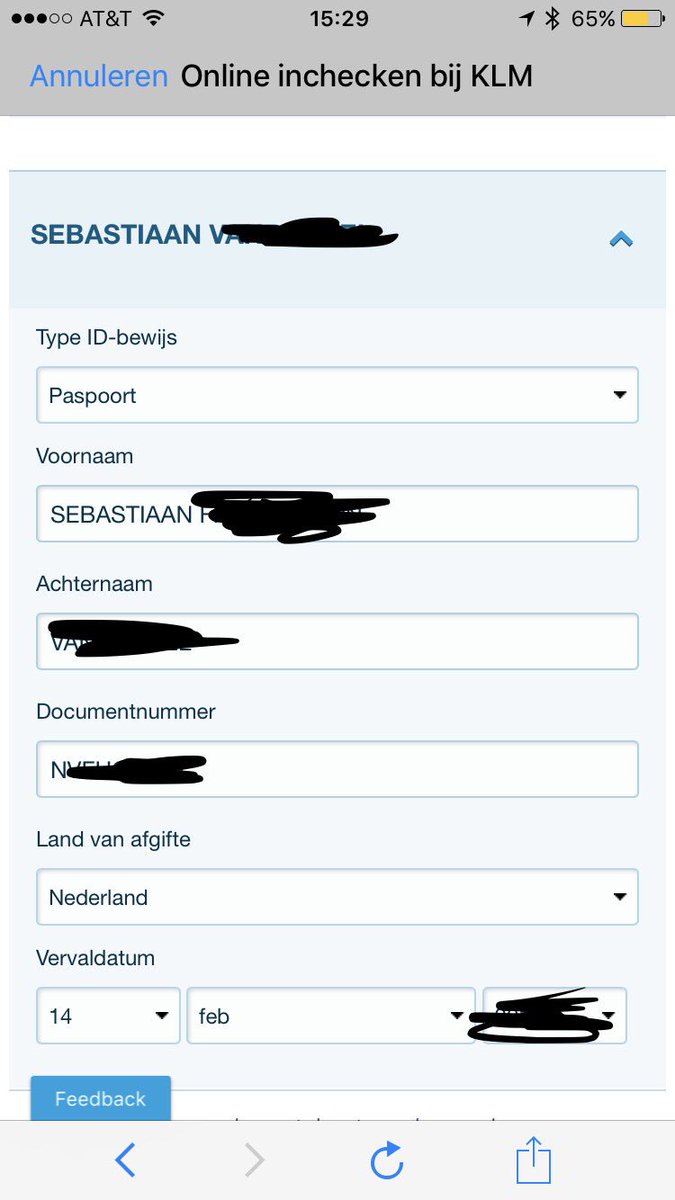
Task: Tap the location services arrow icon
Action: click(527, 18)
